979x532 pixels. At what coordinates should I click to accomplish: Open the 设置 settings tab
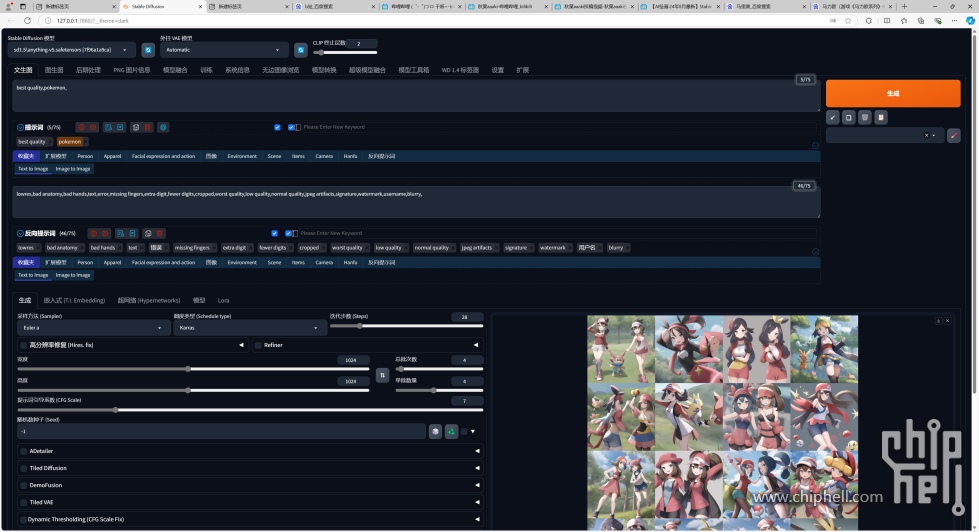point(498,70)
